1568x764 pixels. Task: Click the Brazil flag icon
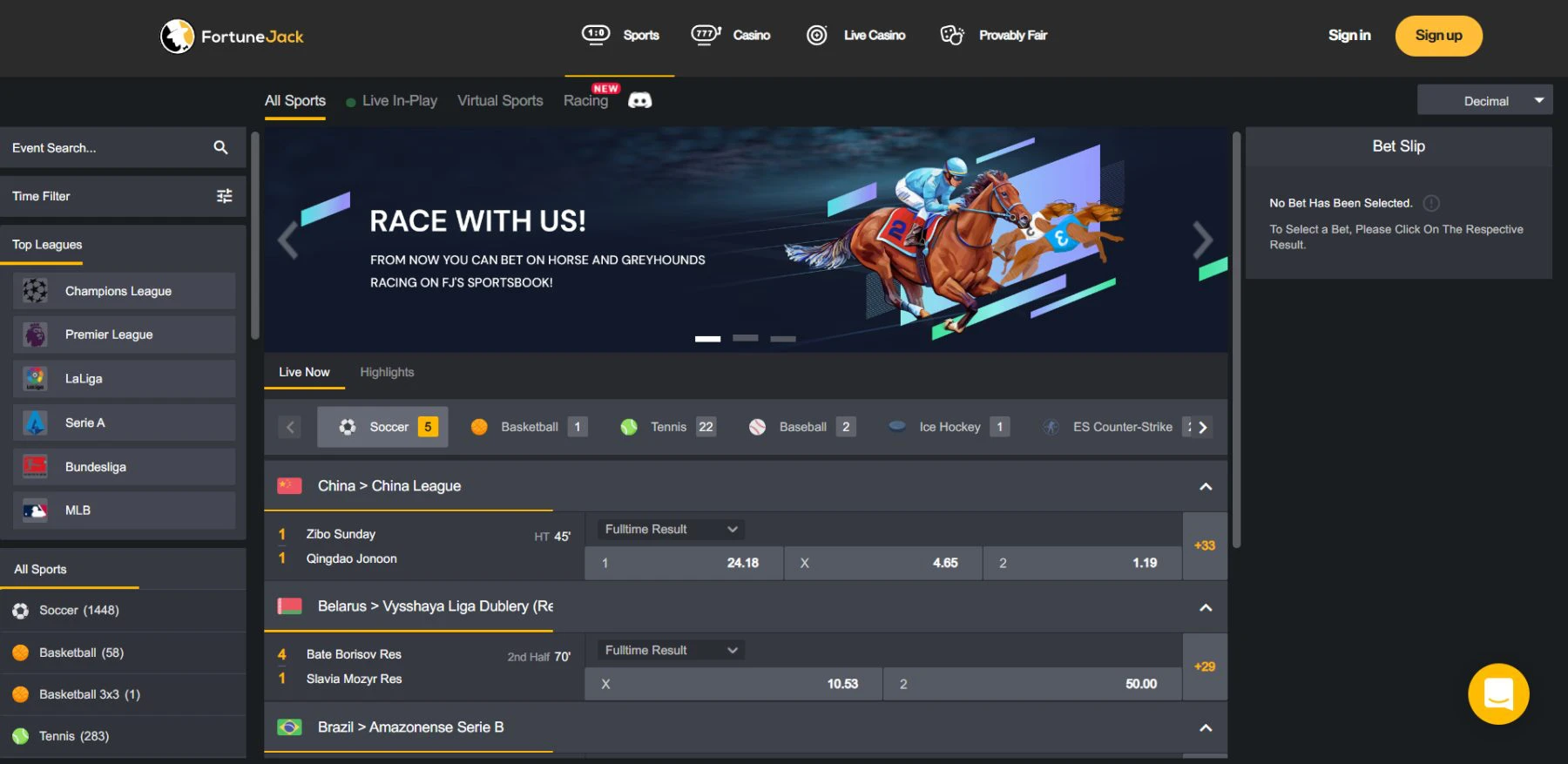pos(289,727)
